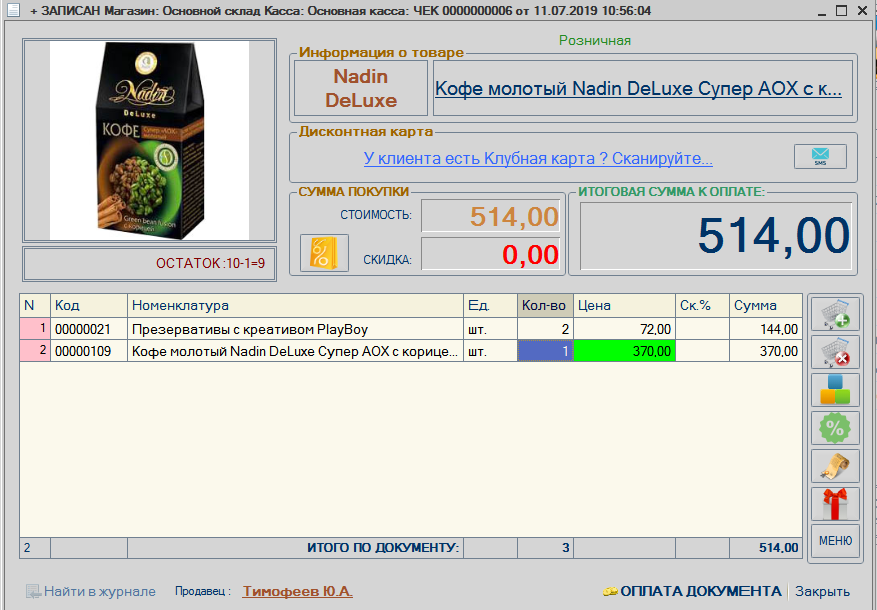Click Закрыть to close the receipt
The height and width of the screenshot is (610, 877).
pos(822,591)
